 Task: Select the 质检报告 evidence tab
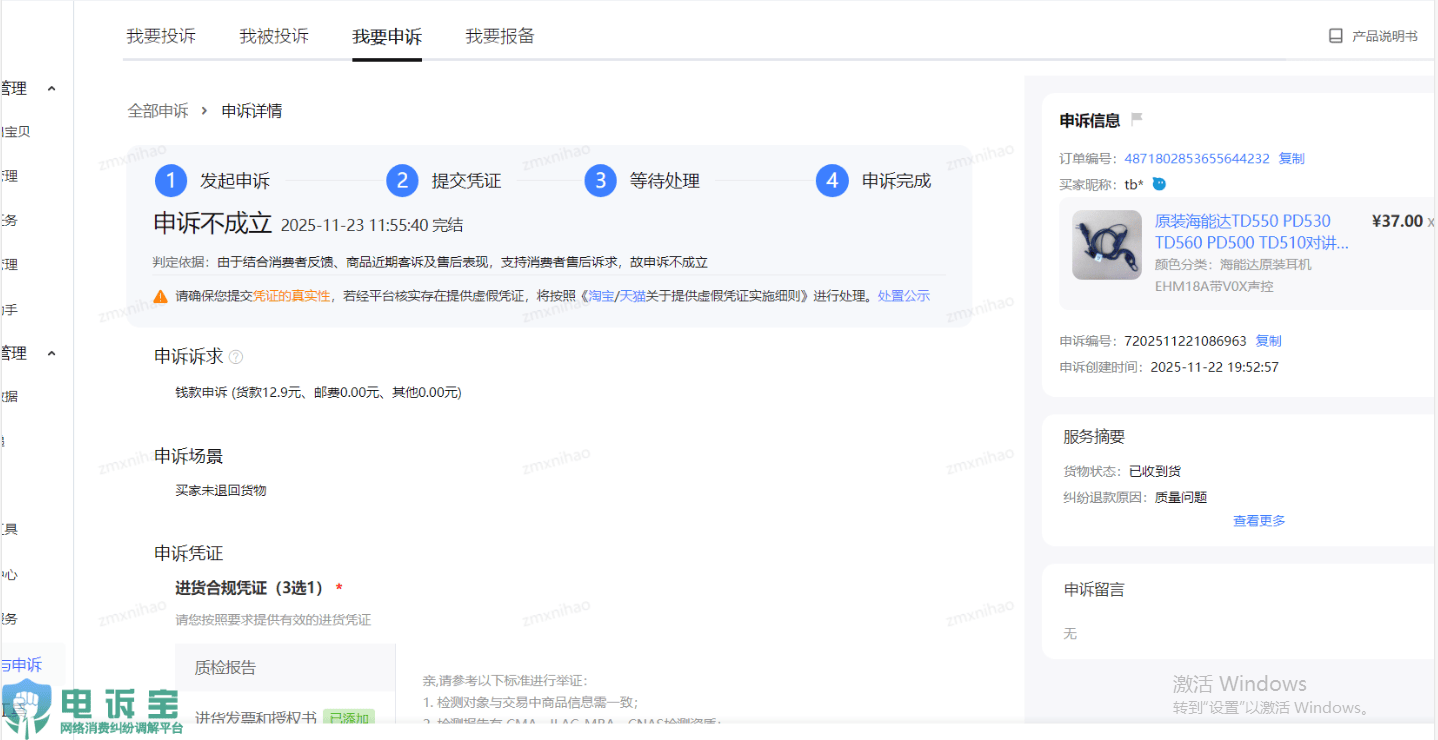pyautogui.click(x=225, y=668)
